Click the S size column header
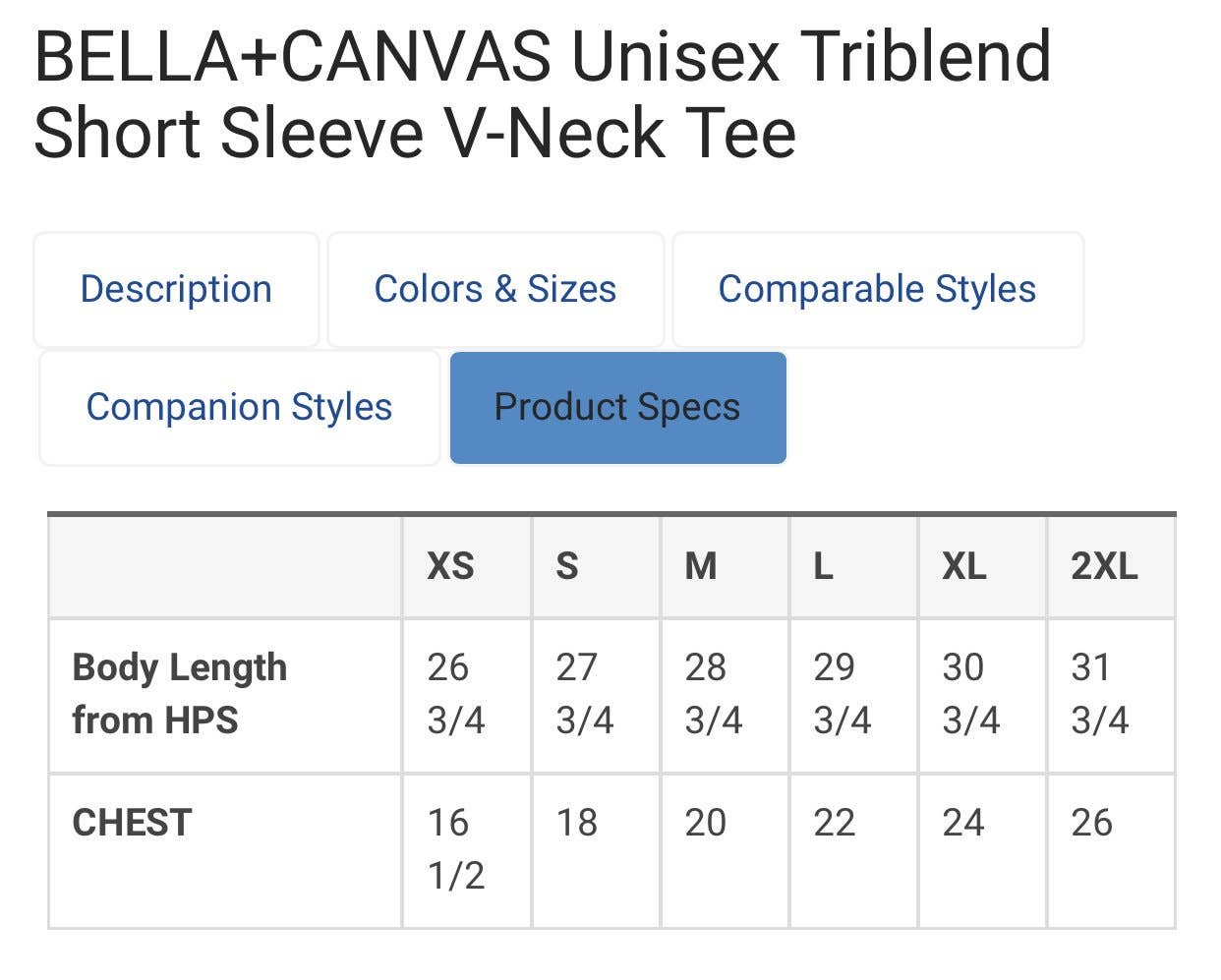The image size is (1221, 980). pos(567,566)
